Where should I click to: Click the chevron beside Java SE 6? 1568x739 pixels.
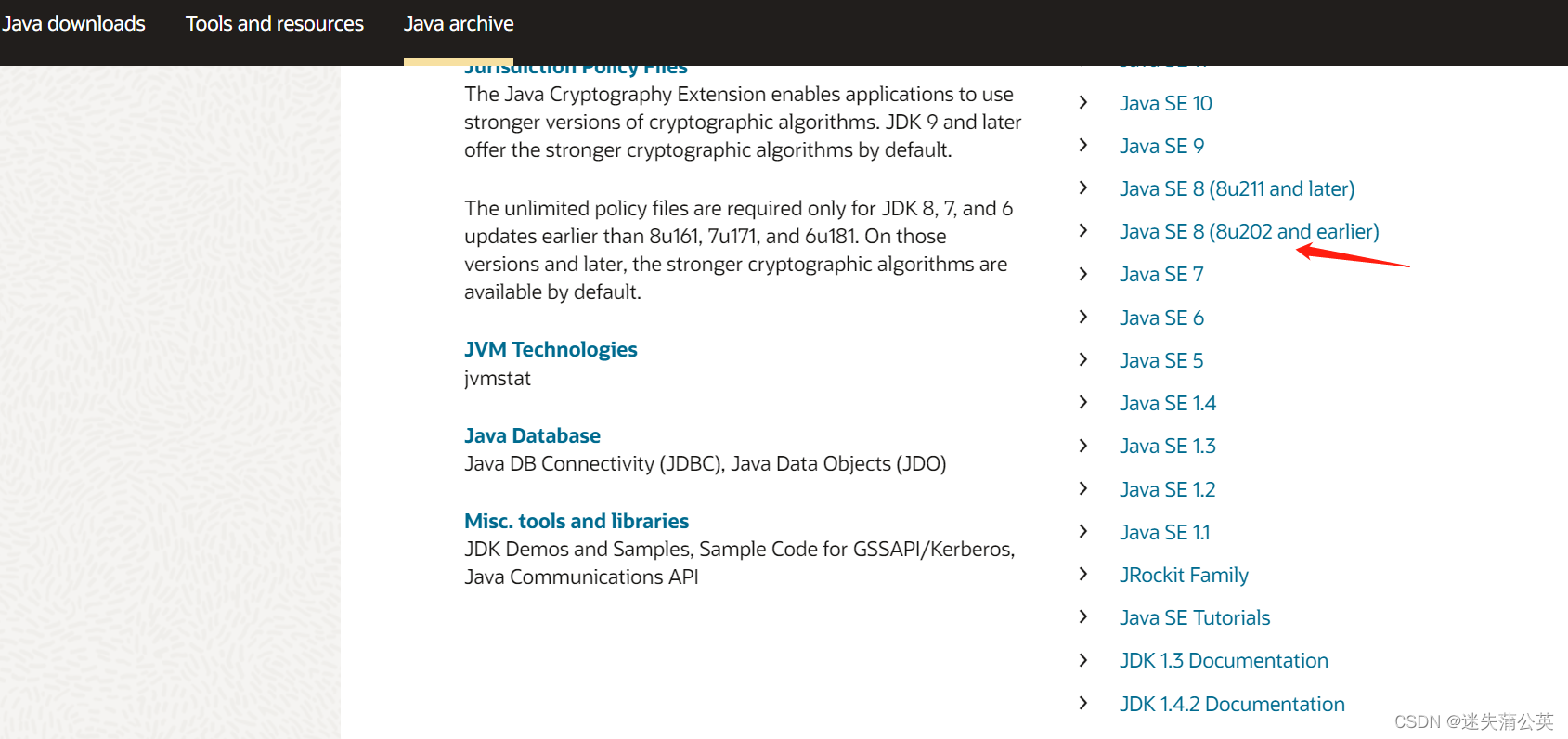[1082, 317]
